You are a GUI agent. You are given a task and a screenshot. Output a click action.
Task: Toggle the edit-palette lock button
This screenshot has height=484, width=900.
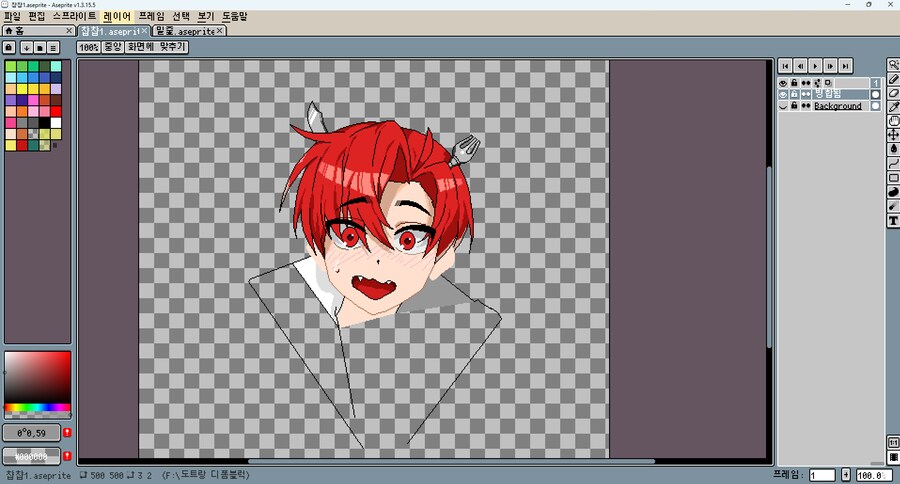9,47
